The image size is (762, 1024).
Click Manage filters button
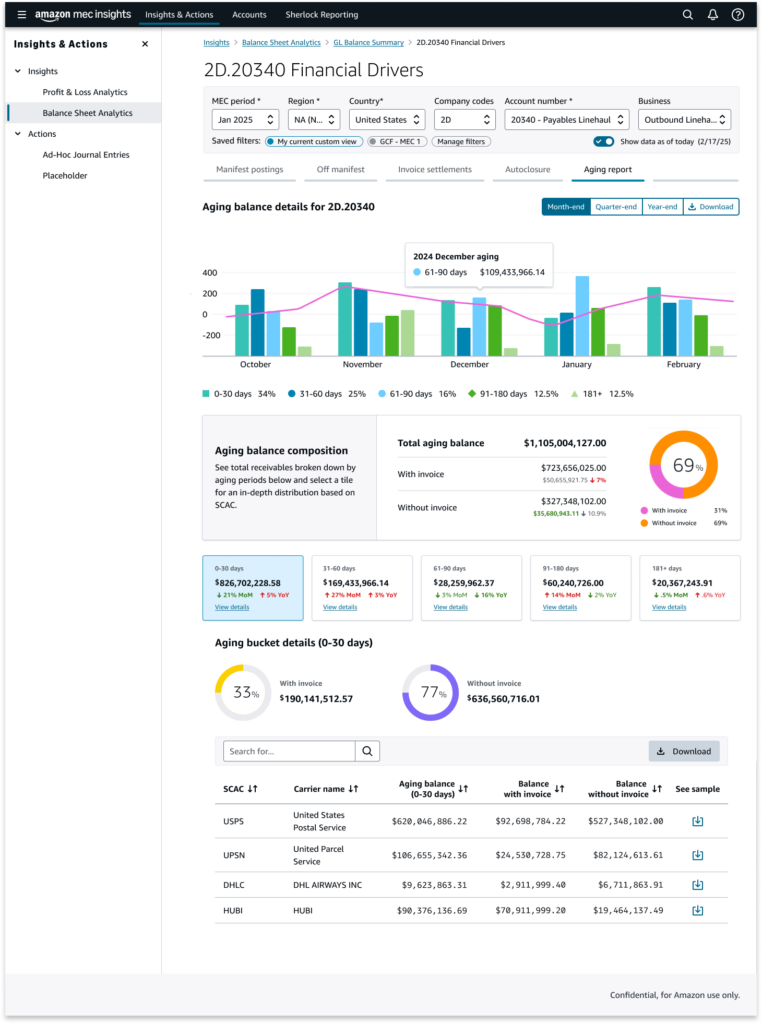coord(461,141)
